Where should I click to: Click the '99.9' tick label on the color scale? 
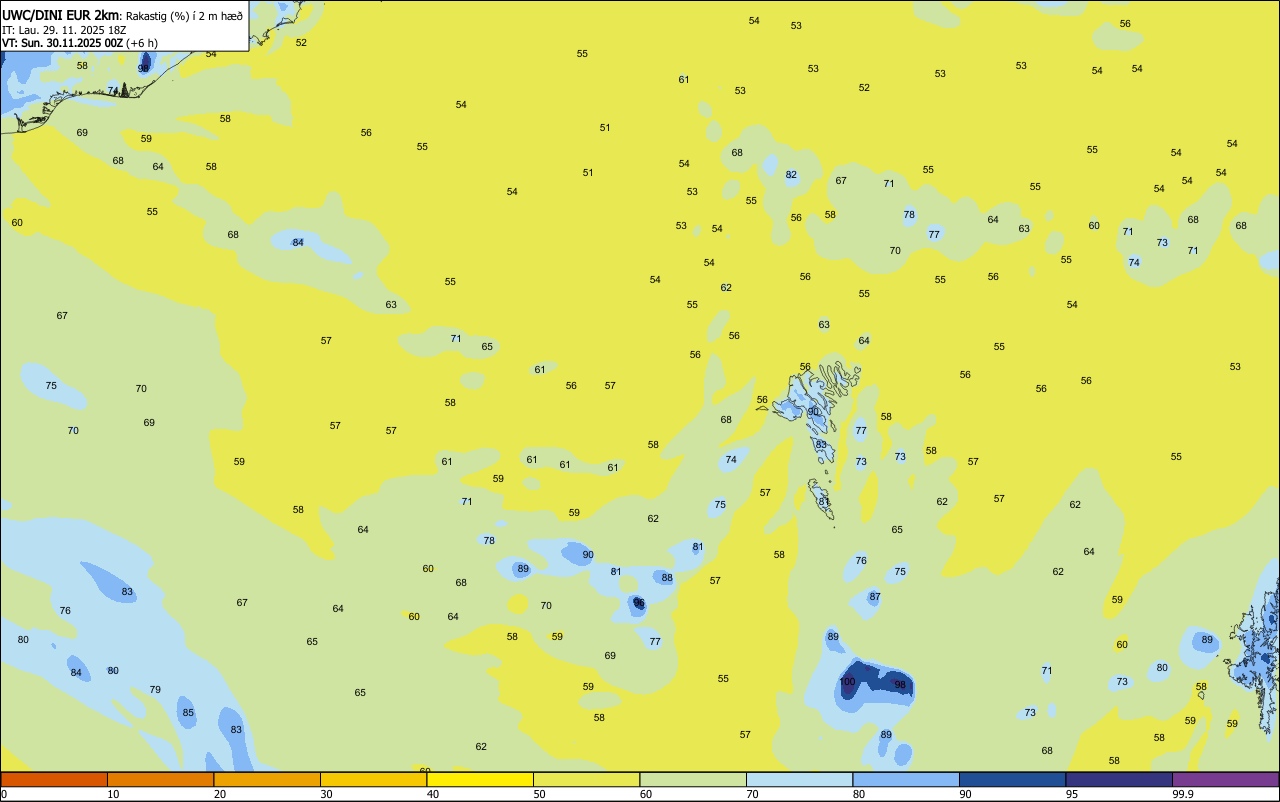click(x=1183, y=794)
